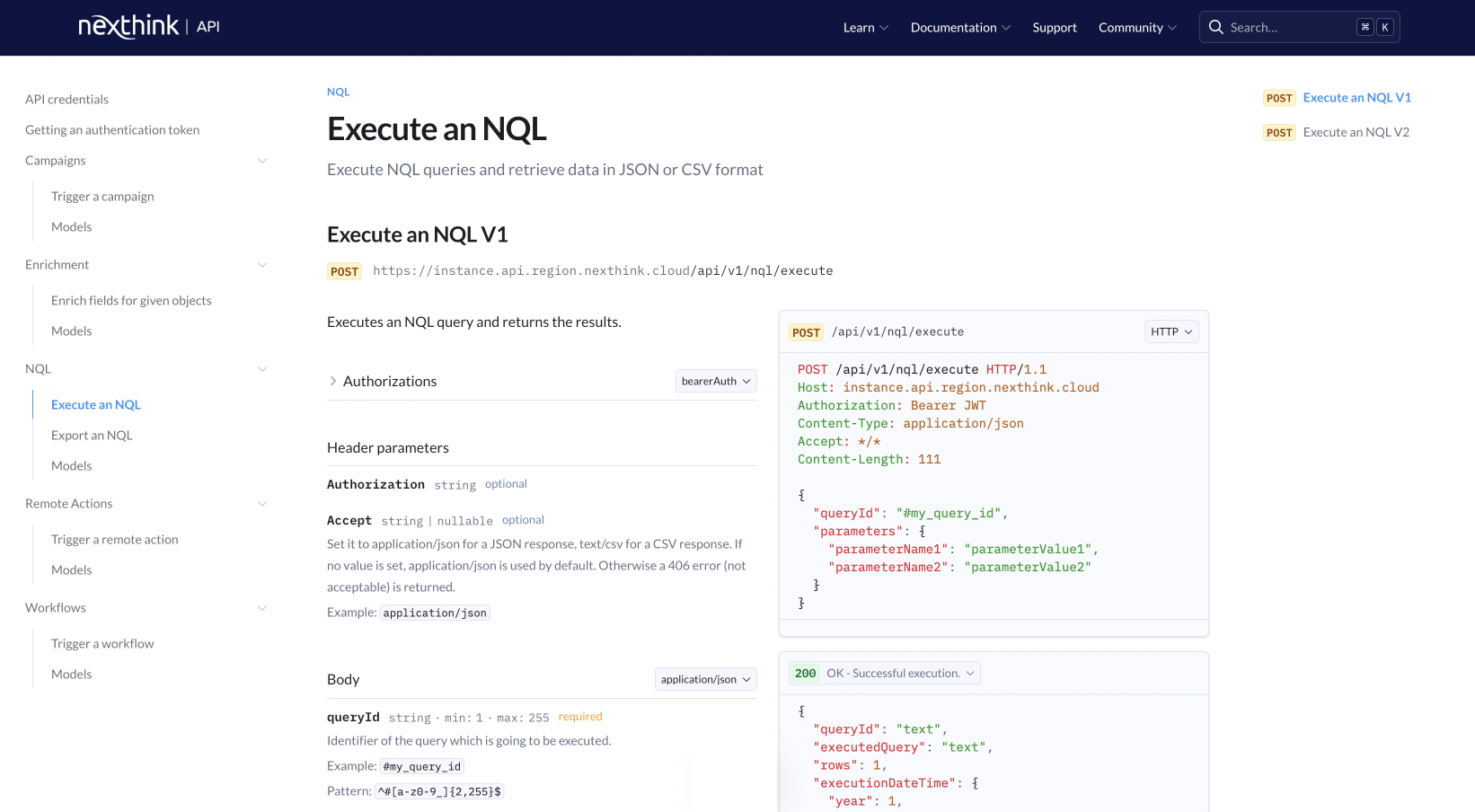Click the Nexthink API logo

pos(149,27)
